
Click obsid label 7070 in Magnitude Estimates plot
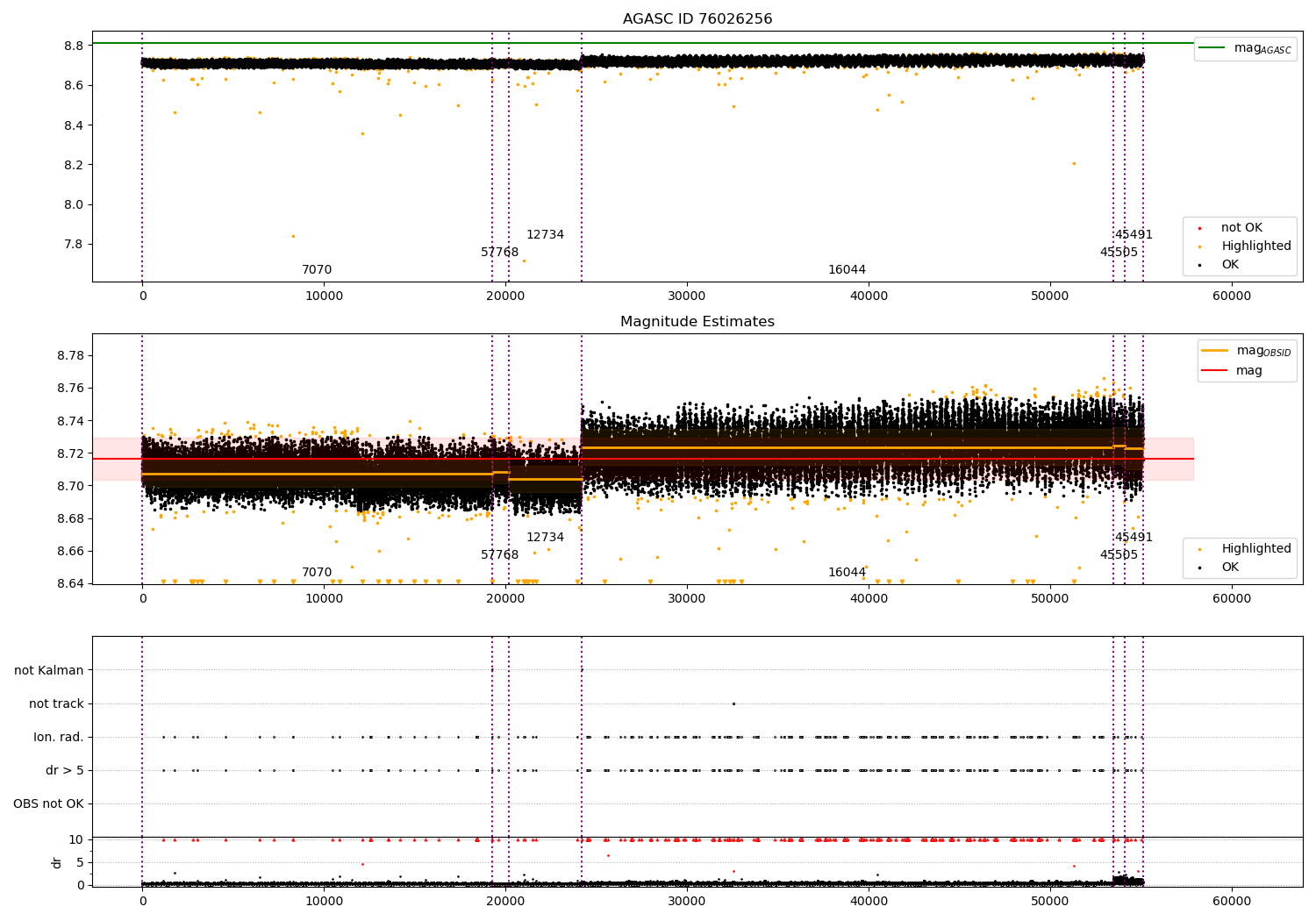[317, 573]
